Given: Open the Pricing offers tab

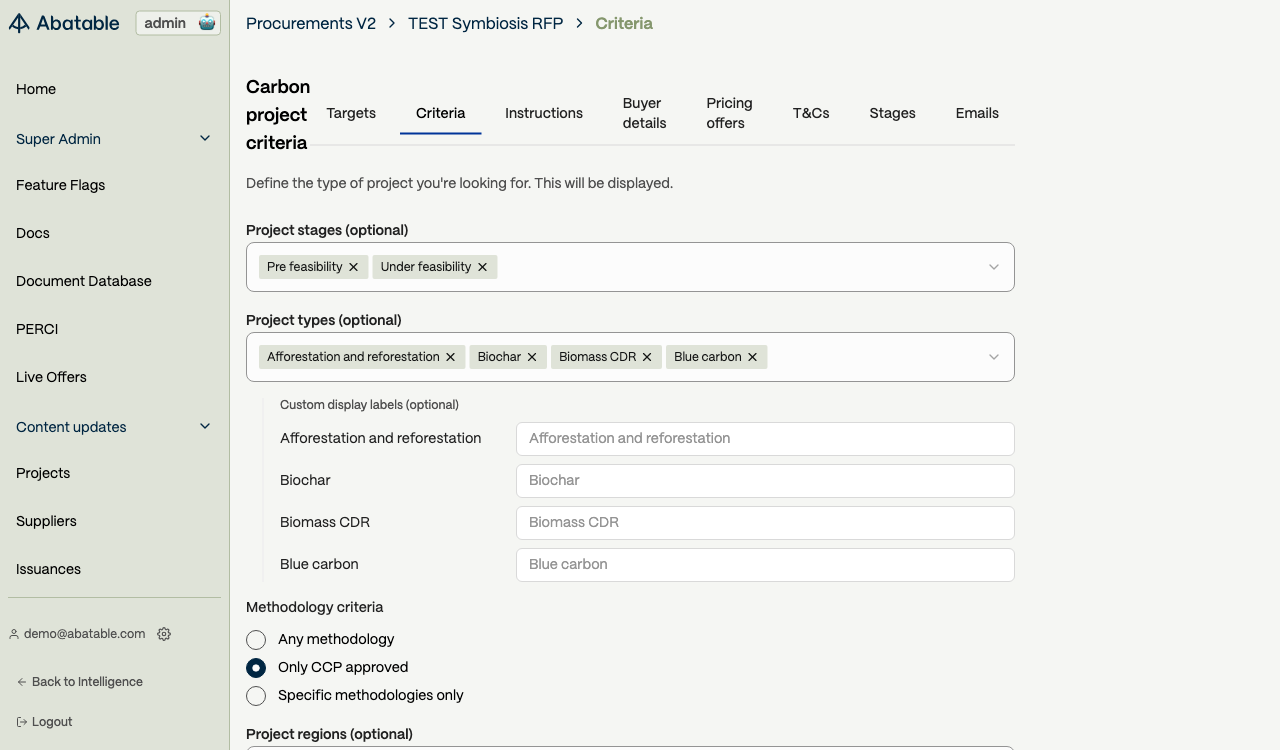Looking at the screenshot, I should (x=729, y=113).
